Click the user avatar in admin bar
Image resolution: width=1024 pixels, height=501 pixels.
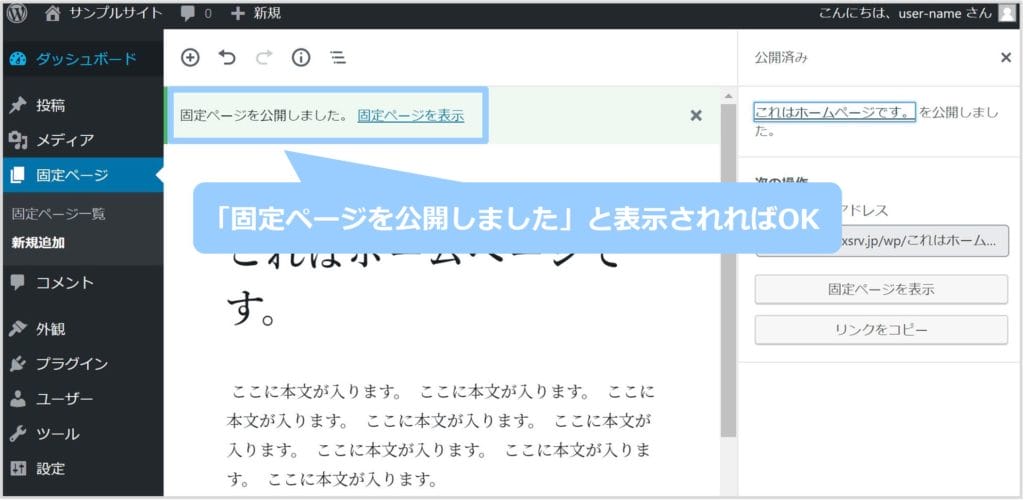(x=1007, y=14)
